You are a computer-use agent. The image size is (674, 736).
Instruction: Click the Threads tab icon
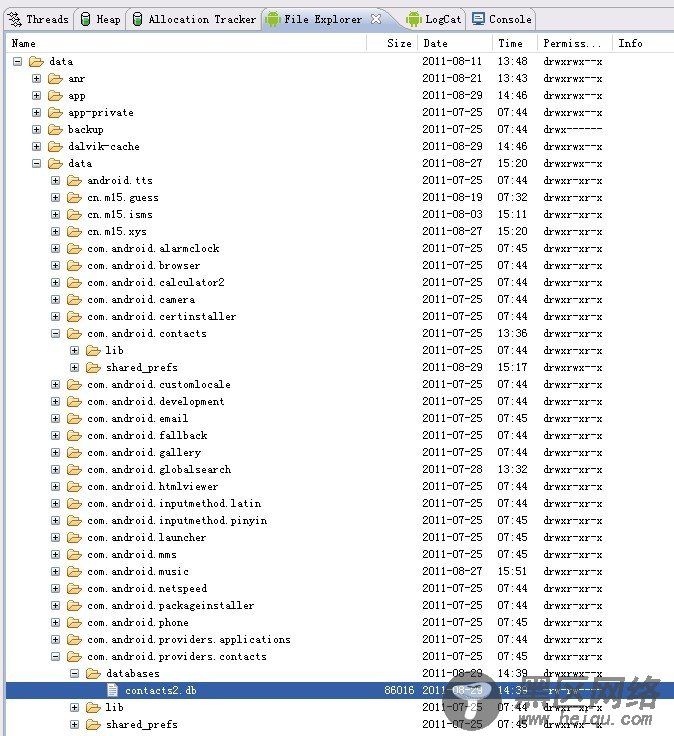[15, 19]
